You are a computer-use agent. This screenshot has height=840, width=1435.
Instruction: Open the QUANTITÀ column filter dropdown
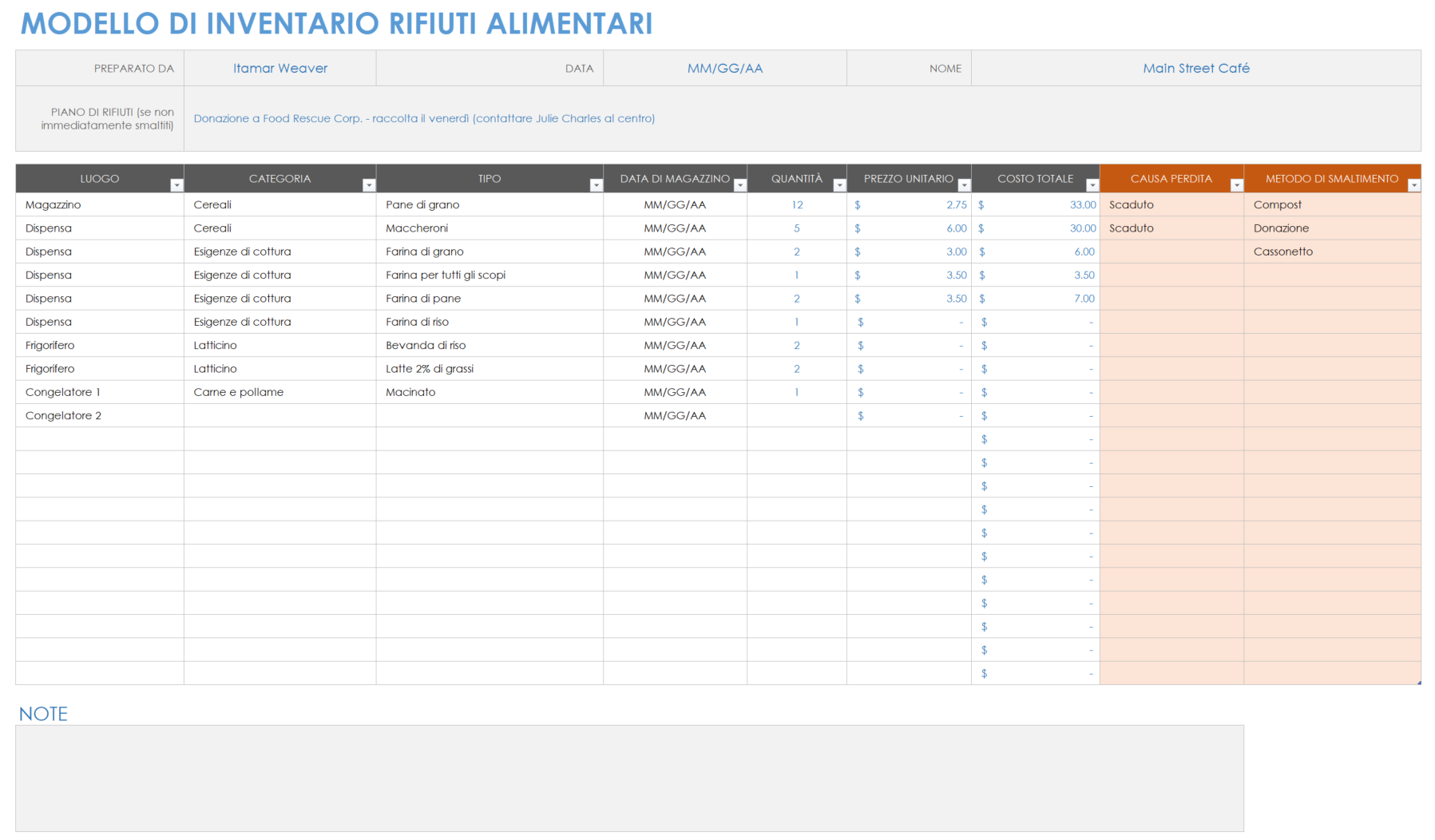[x=839, y=185]
